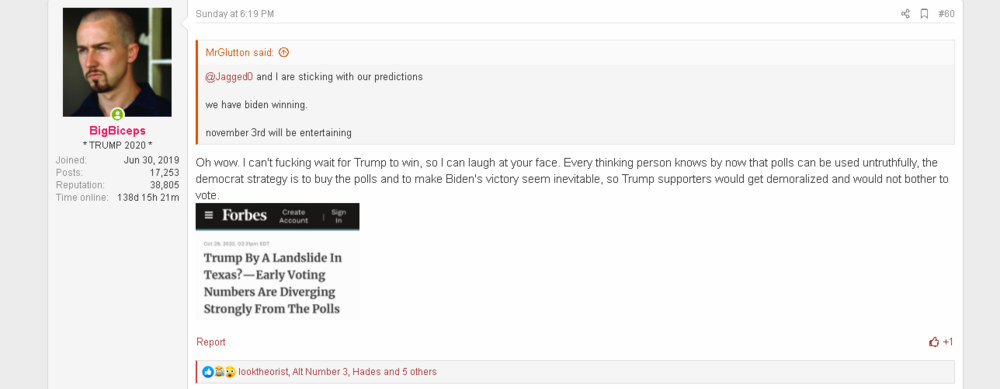Click the 'MrGlutton said:' quote header
Image resolution: width=1000 pixels, height=389 pixels.
(x=240, y=52)
